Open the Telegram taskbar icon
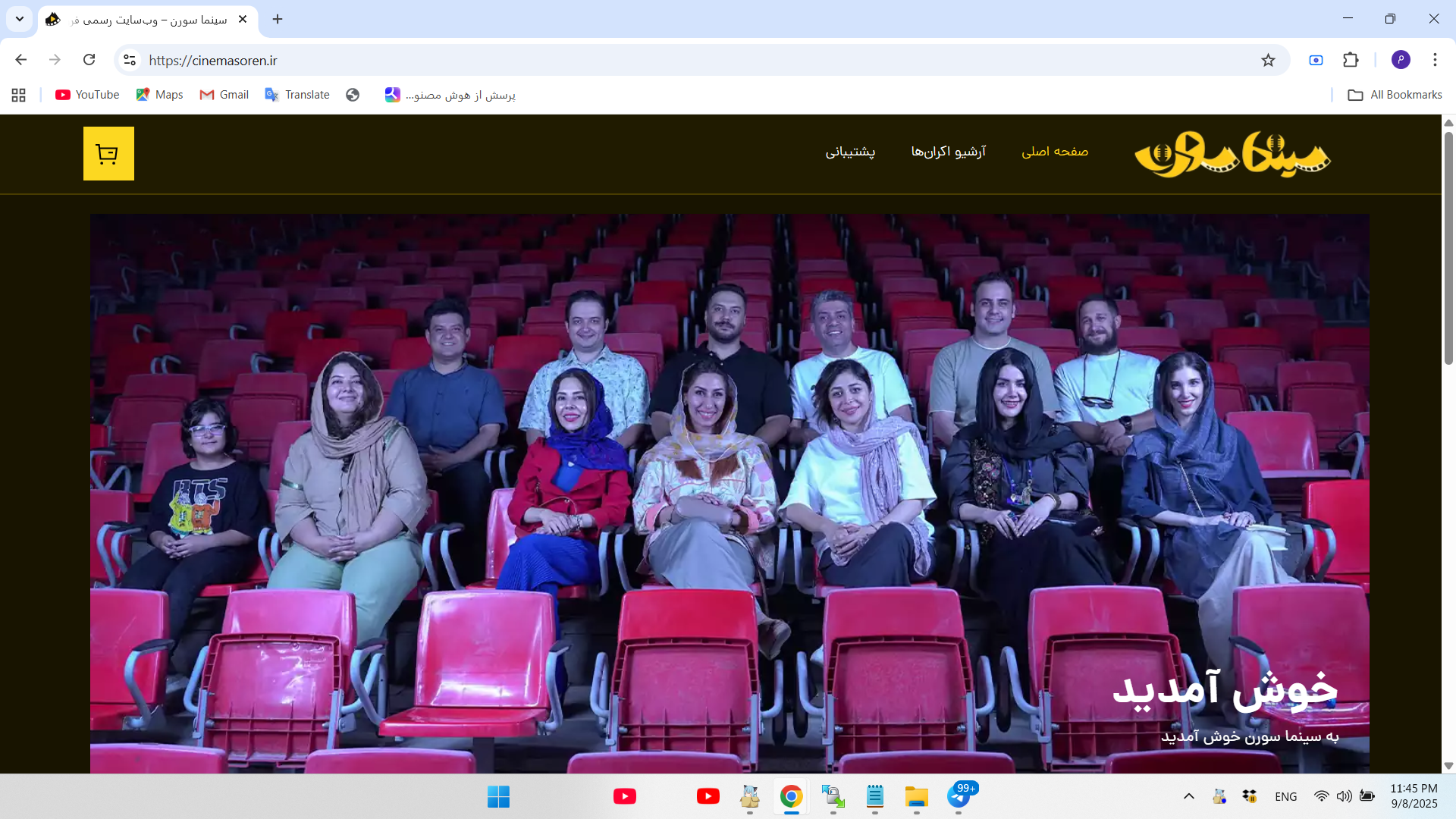The height and width of the screenshot is (819, 1456). coord(959,796)
